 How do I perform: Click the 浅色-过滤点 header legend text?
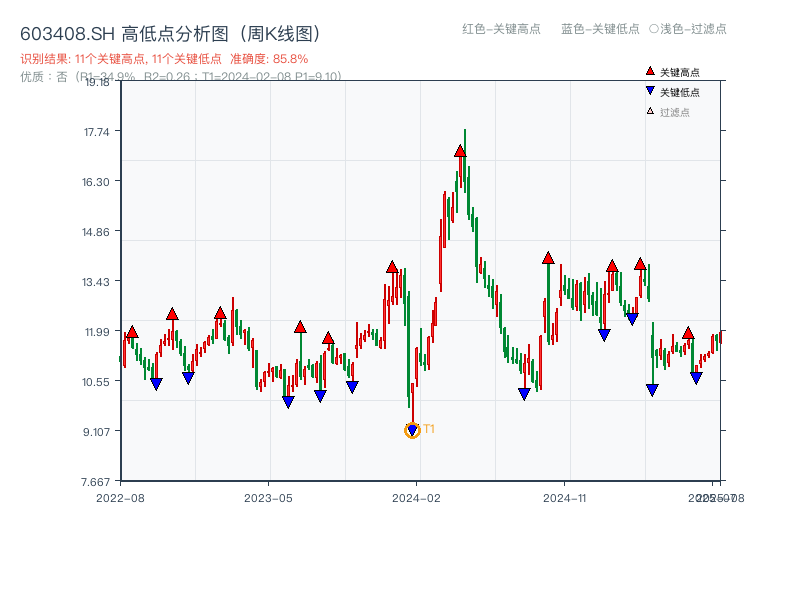coord(693,29)
